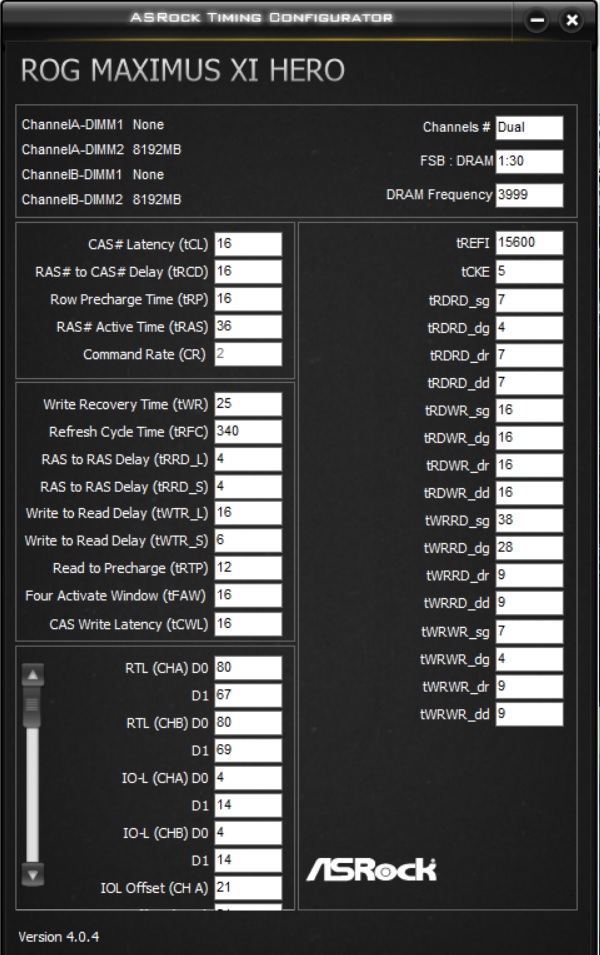The image size is (600, 955).
Task: Select the IO-L (CHA) D1 field
Action: pyautogui.click(x=248, y=805)
